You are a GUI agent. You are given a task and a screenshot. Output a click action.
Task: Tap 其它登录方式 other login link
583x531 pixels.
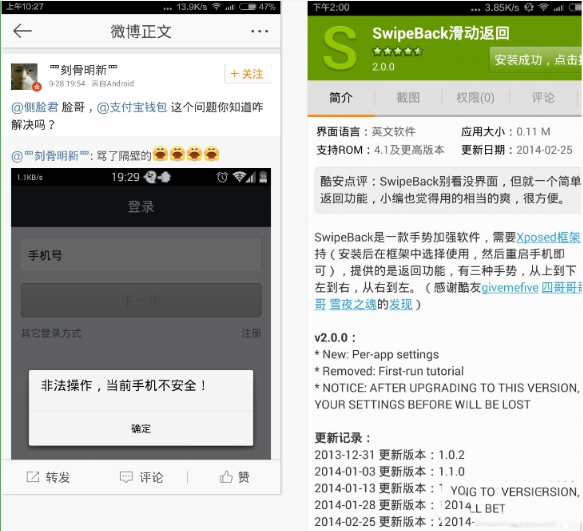coord(51,333)
